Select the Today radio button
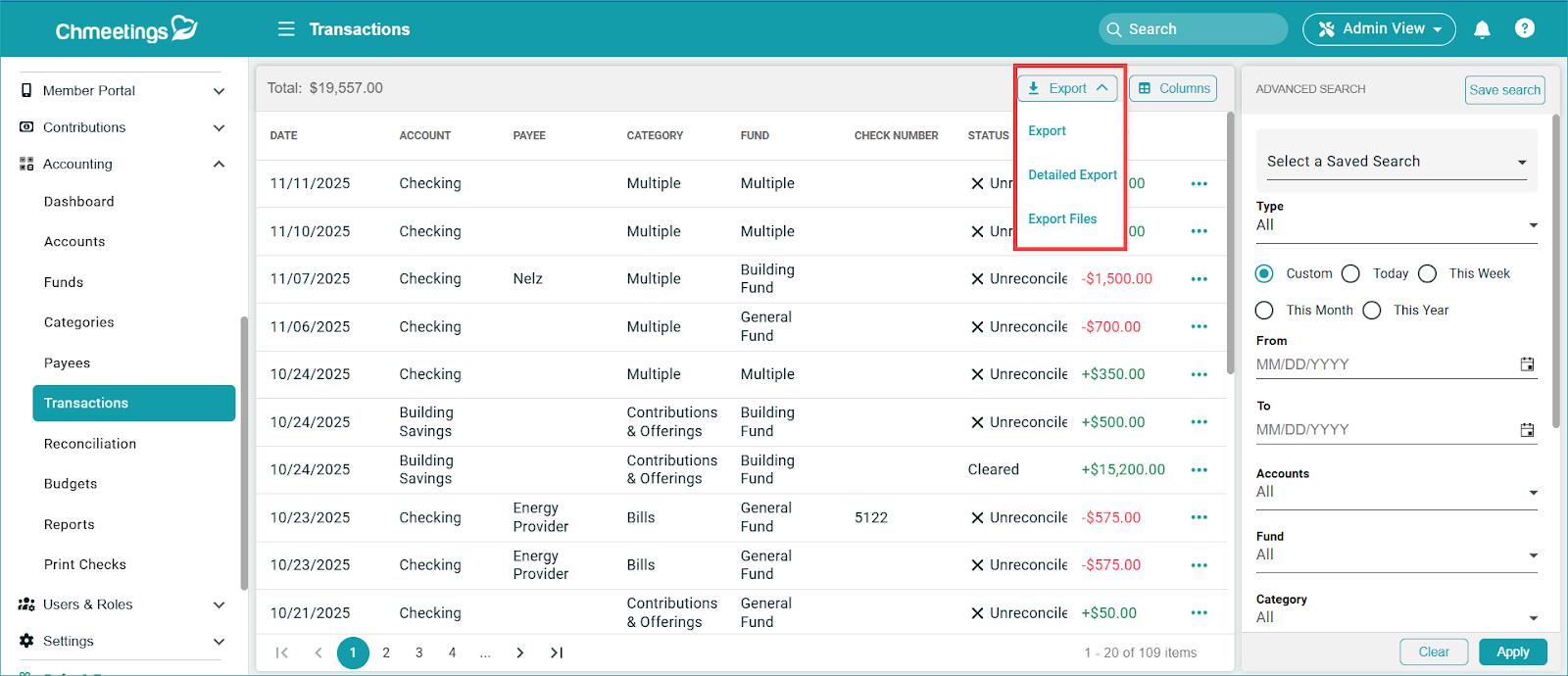The width and height of the screenshot is (1568, 676). [x=1350, y=273]
